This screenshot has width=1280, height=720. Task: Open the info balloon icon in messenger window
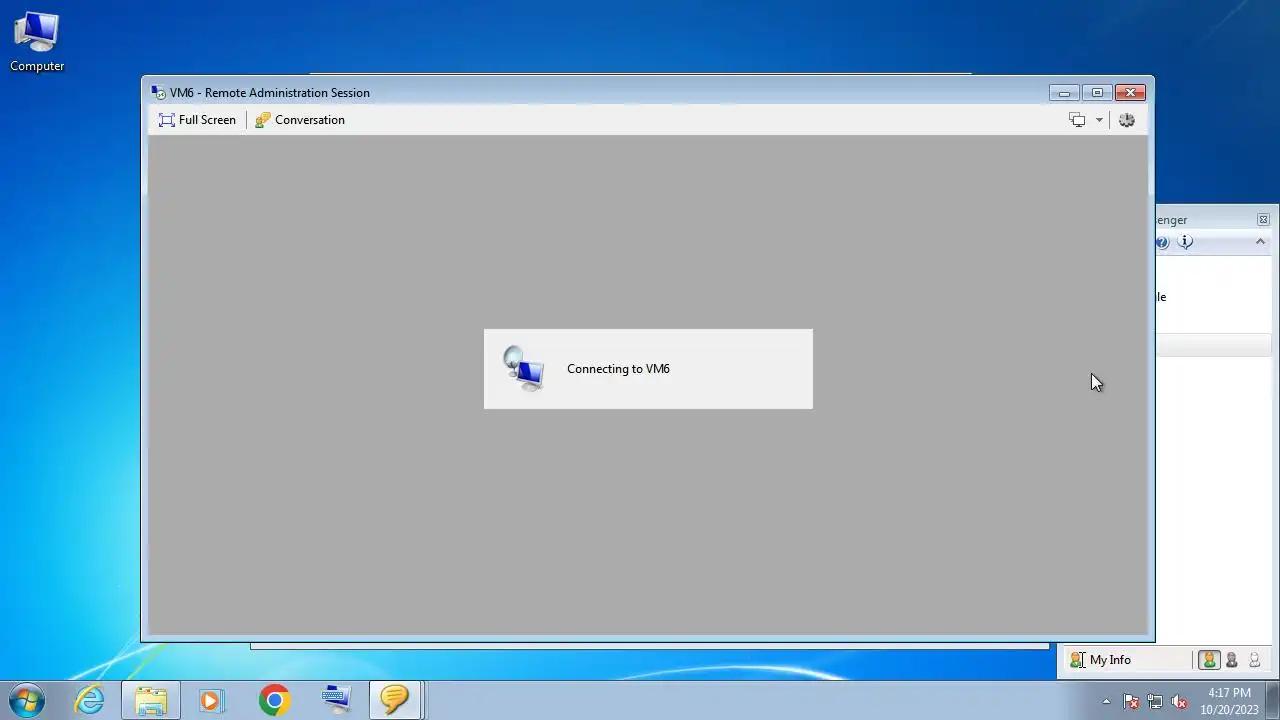click(x=1186, y=242)
